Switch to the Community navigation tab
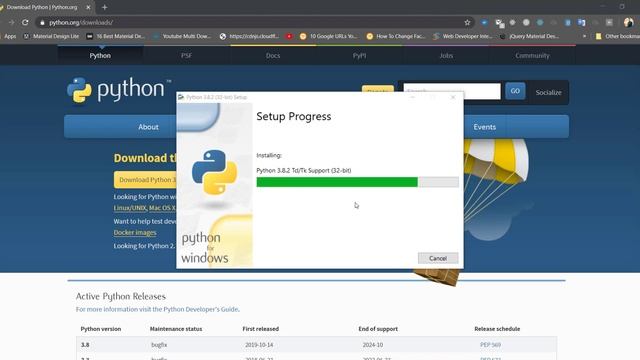This screenshot has height=360, width=640. [x=532, y=56]
